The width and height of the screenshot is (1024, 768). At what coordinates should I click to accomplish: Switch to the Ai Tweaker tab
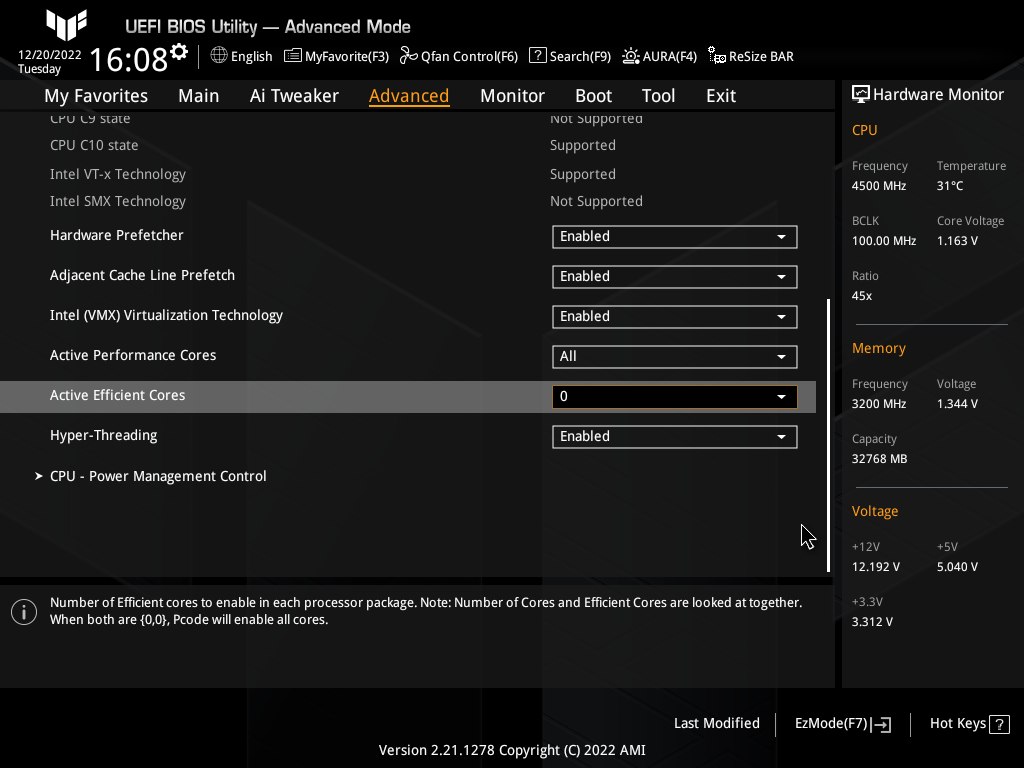(x=294, y=96)
